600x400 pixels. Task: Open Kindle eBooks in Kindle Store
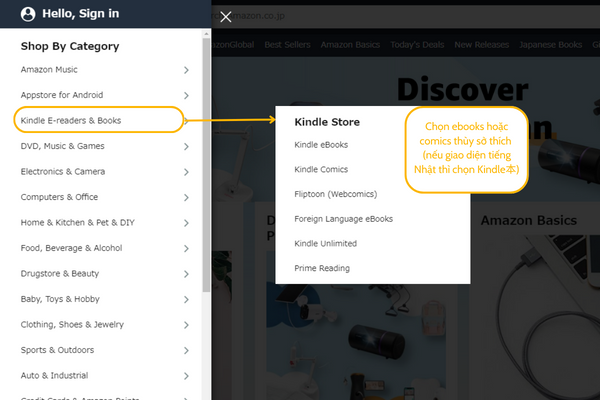(x=321, y=145)
